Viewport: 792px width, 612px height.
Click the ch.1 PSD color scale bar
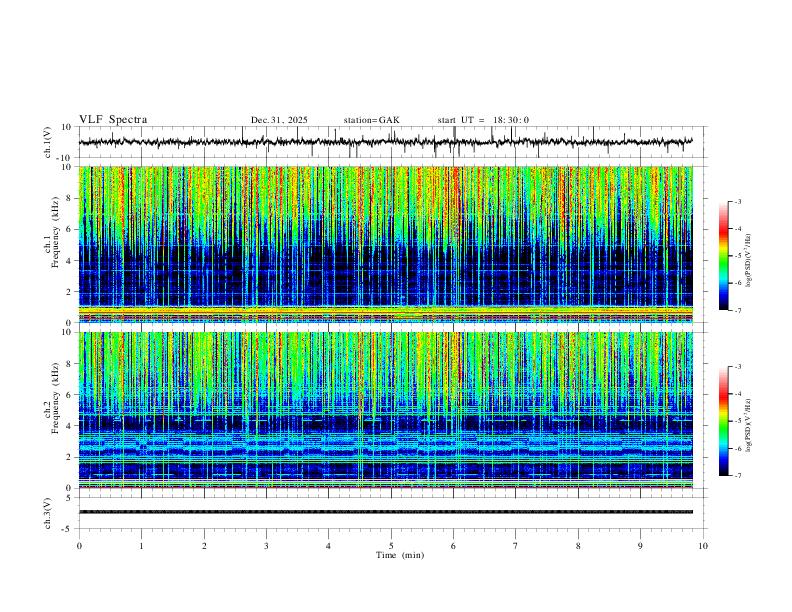pos(723,256)
